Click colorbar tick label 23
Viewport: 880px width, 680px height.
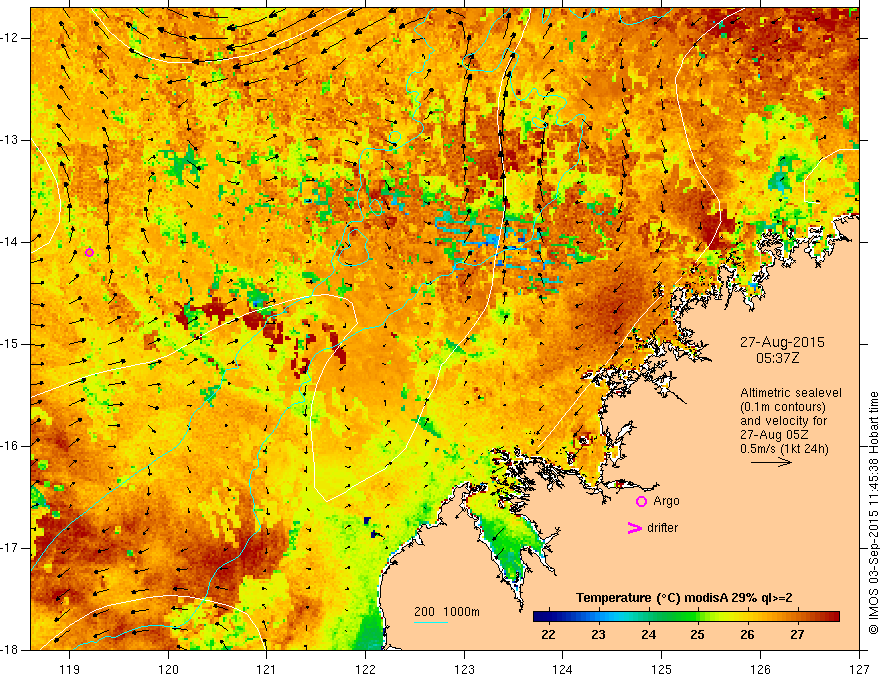click(x=598, y=635)
